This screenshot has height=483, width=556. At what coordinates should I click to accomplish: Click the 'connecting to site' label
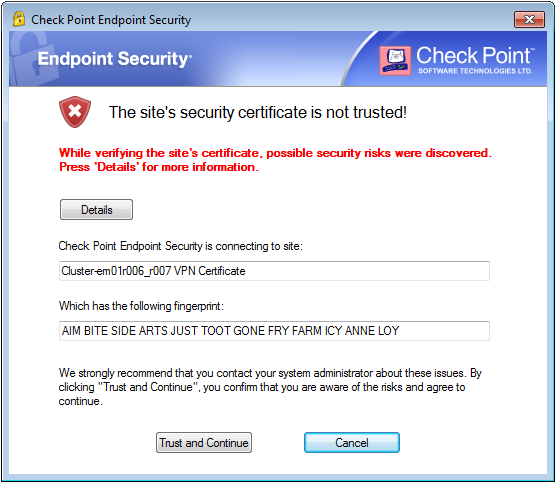[180, 246]
